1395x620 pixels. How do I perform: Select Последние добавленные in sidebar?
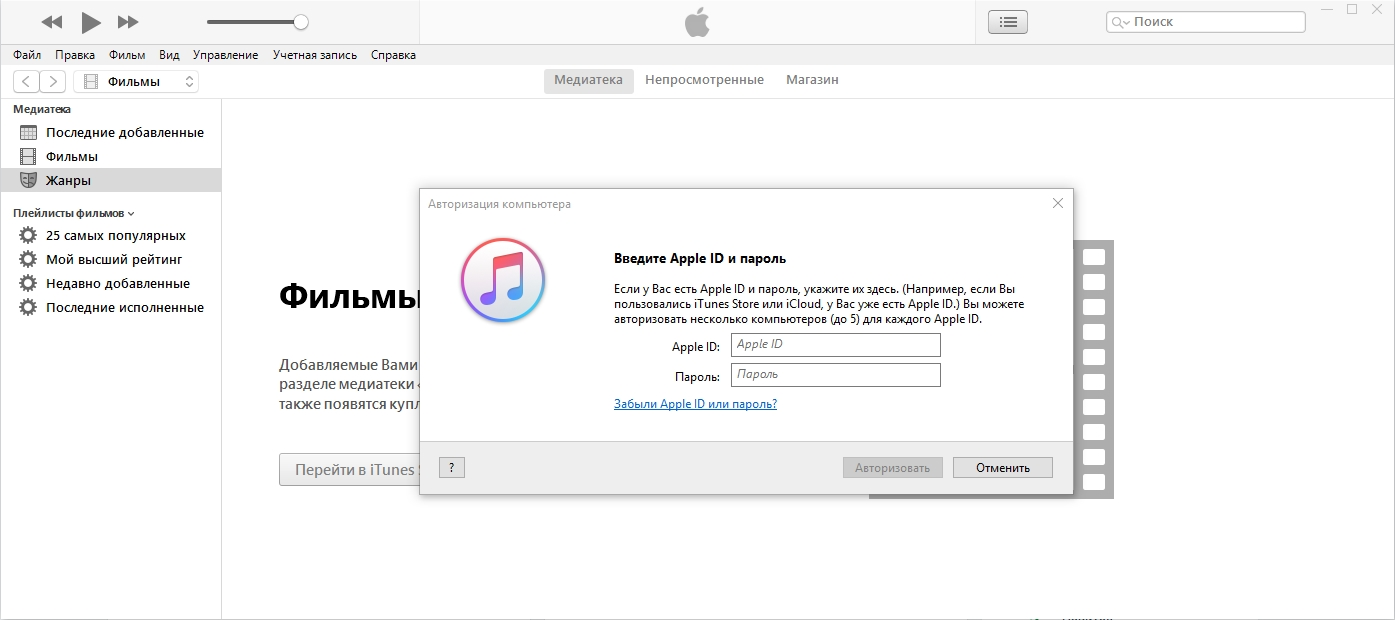click(110, 132)
